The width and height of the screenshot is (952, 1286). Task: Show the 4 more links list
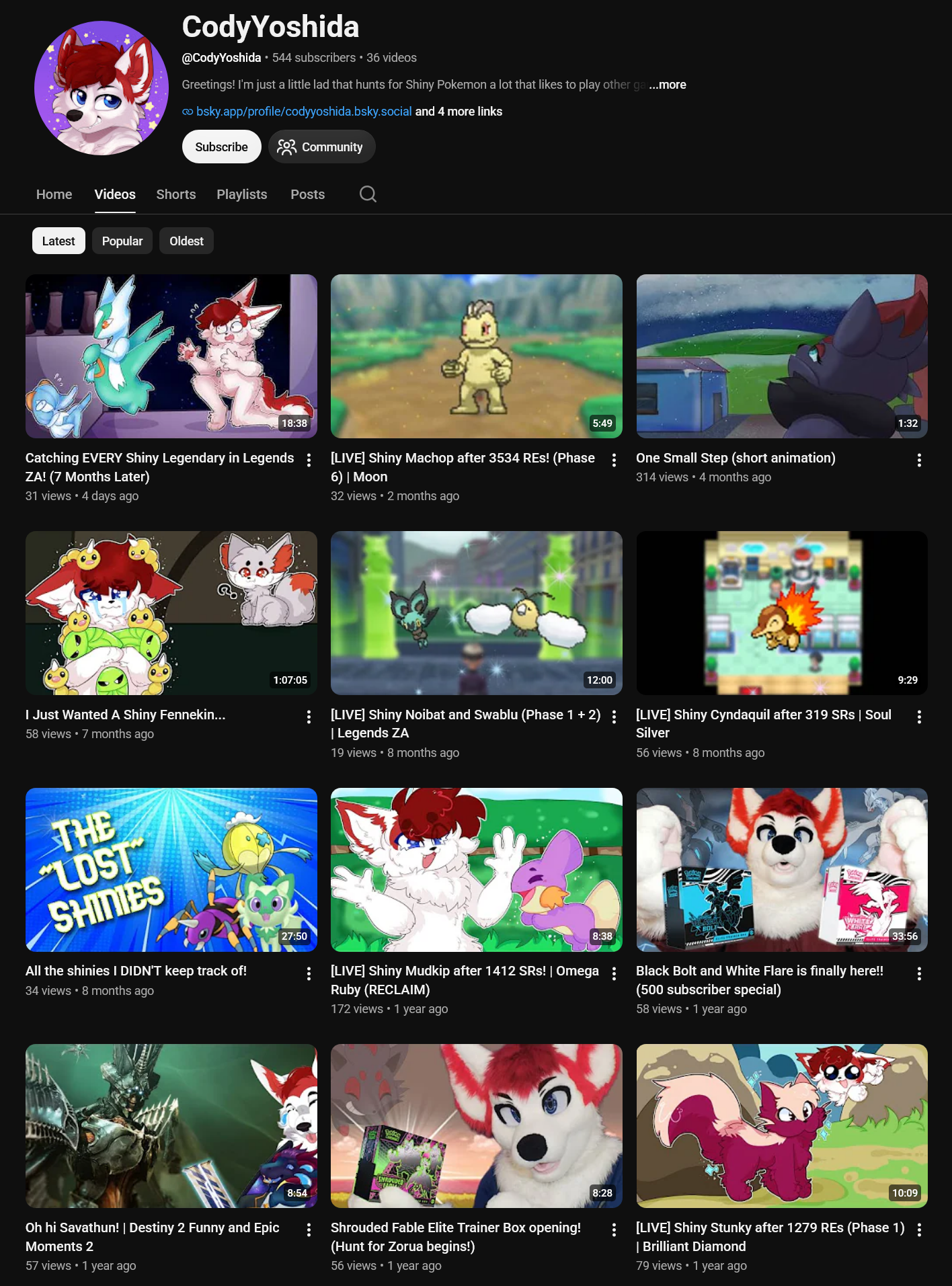tap(459, 112)
